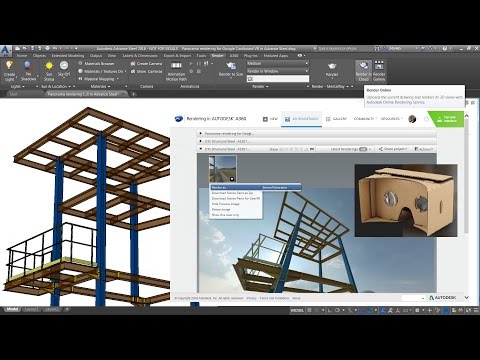Screen dimensions: 480x360
Task: Open the New tab in A360 page
Action: [x=270, y=119]
